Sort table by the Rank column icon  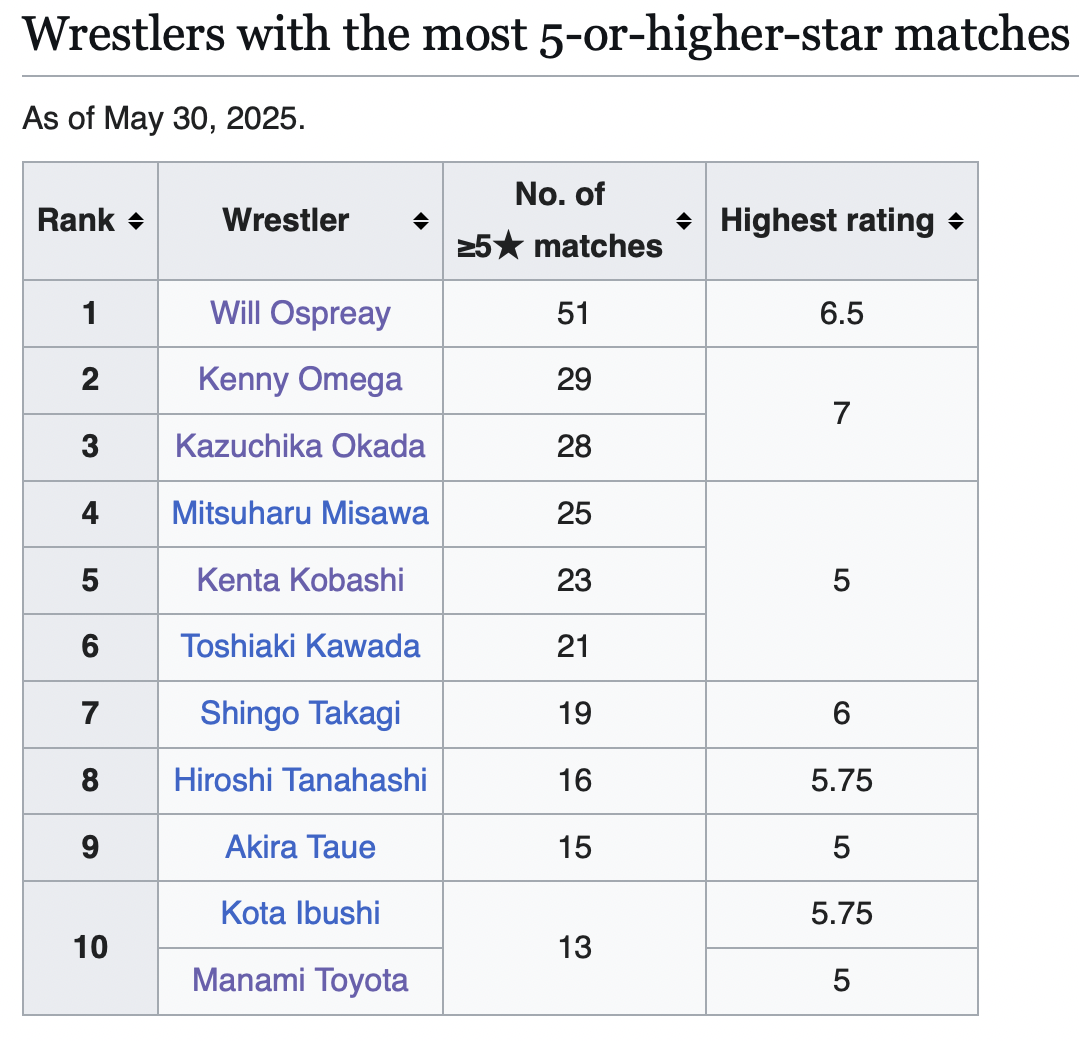click(135, 221)
